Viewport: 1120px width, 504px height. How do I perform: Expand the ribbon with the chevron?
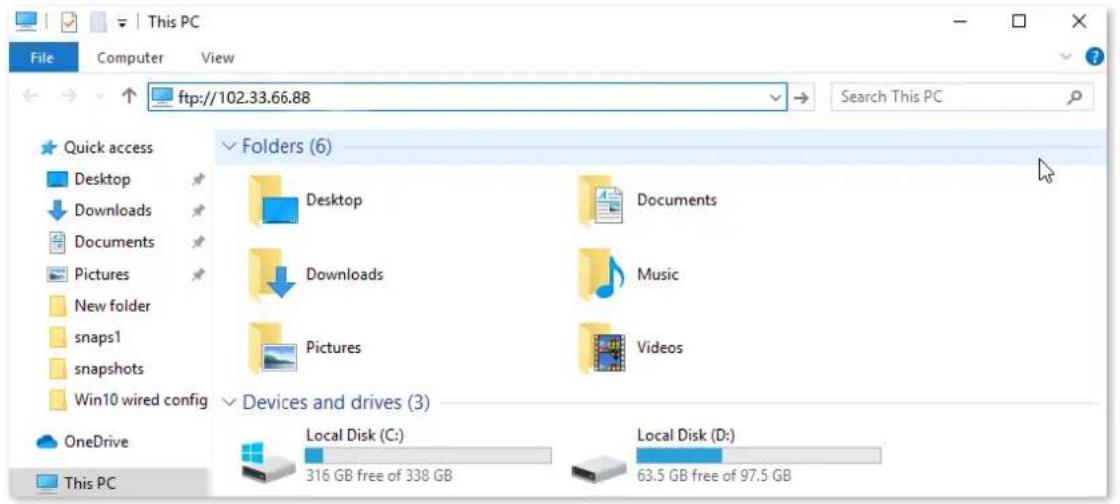1067,57
